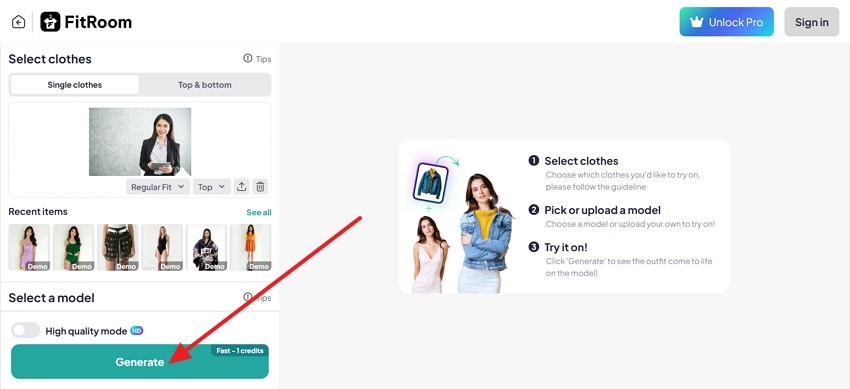The image size is (850, 389).
Task: Click the upload clothes icon
Action: click(241, 187)
